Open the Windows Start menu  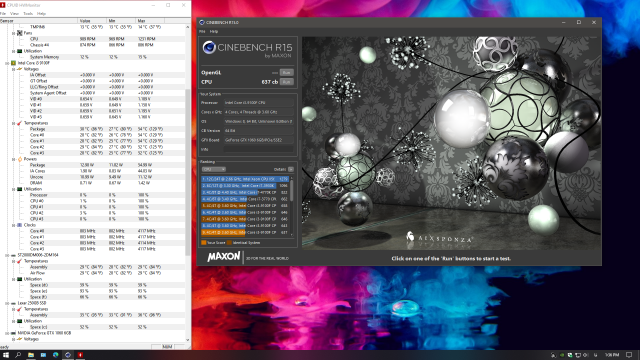tap(6, 355)
